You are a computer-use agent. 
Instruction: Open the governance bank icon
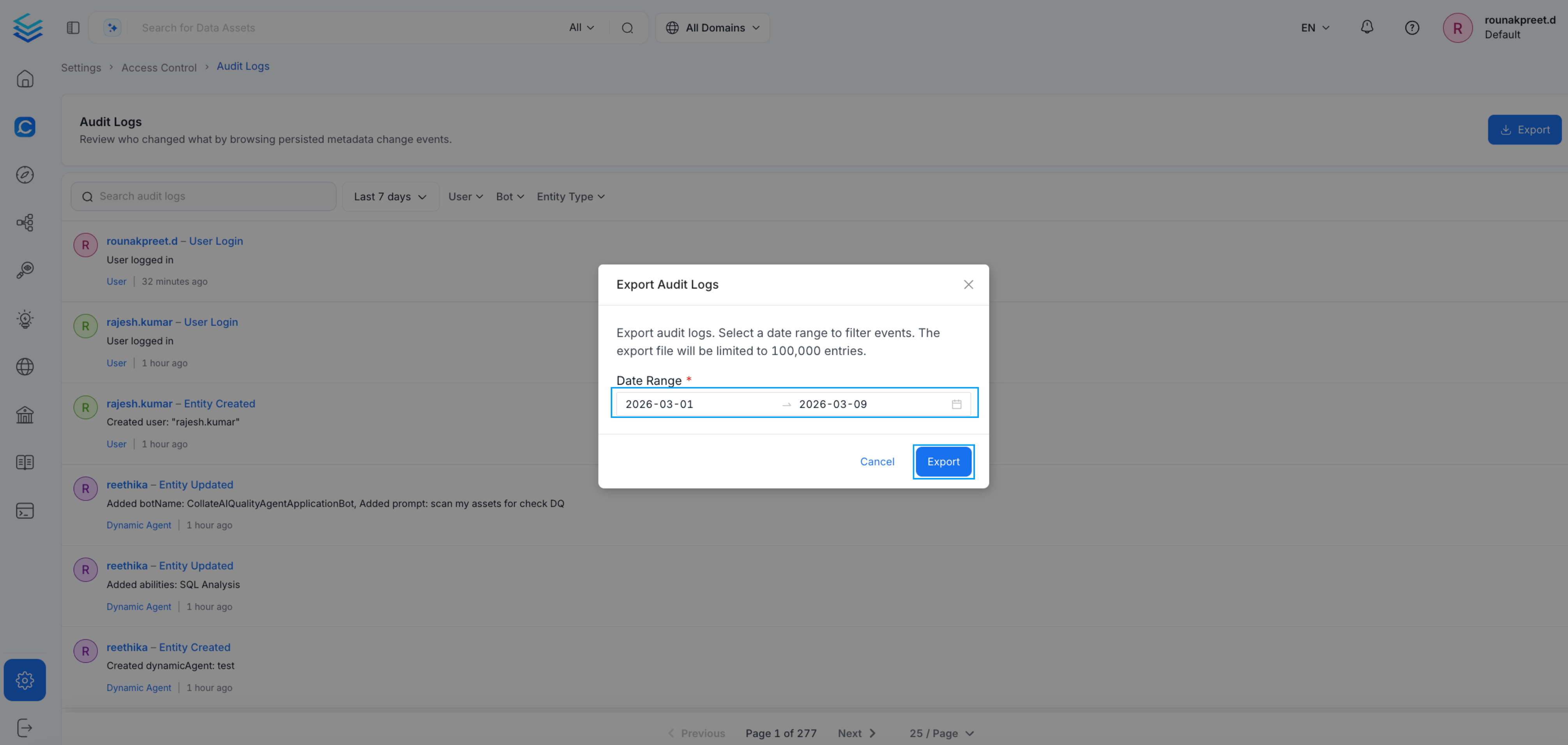point(25,415)
